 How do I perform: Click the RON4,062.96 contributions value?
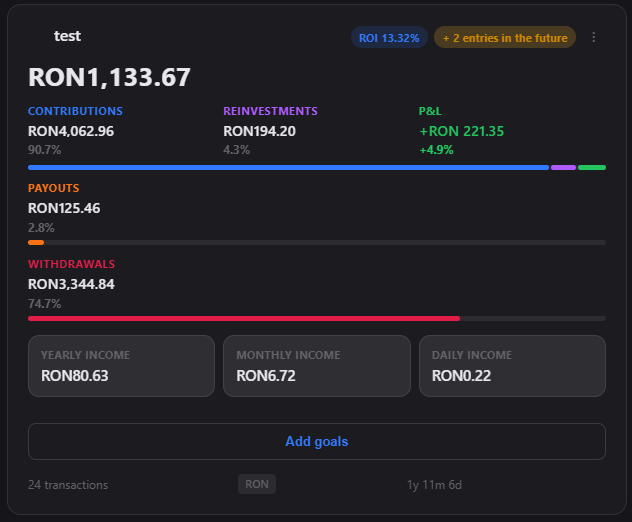(x=71, y=131)
